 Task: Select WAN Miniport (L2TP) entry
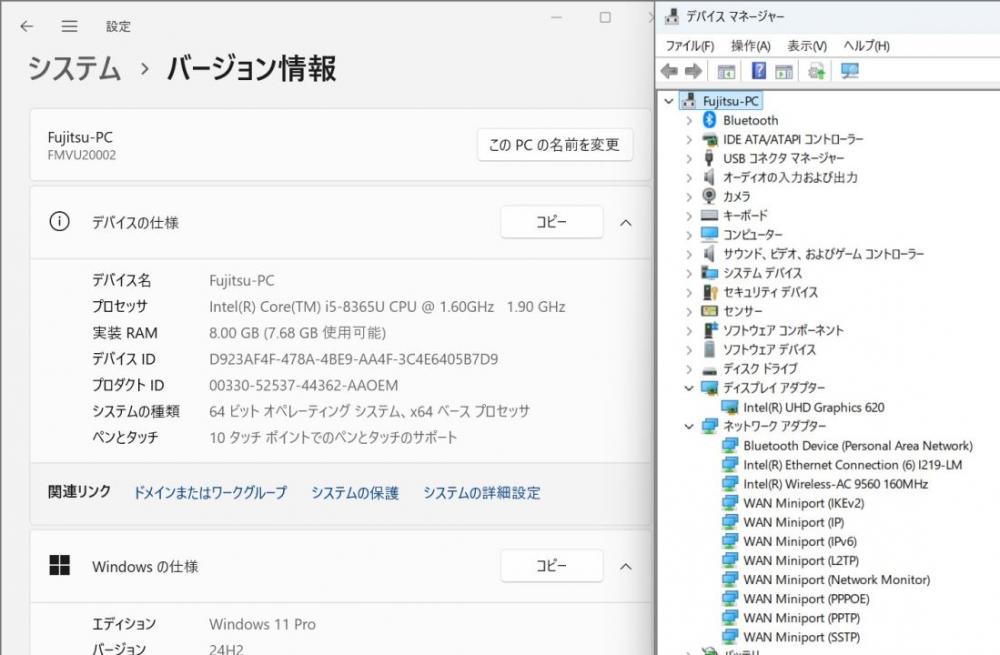pos(801,561)
